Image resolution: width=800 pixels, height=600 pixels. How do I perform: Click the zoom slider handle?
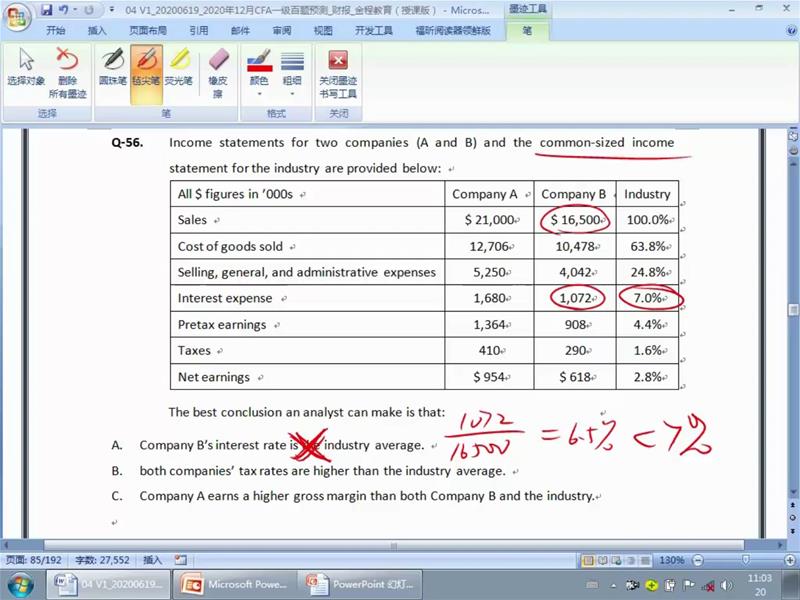(746, 560)
